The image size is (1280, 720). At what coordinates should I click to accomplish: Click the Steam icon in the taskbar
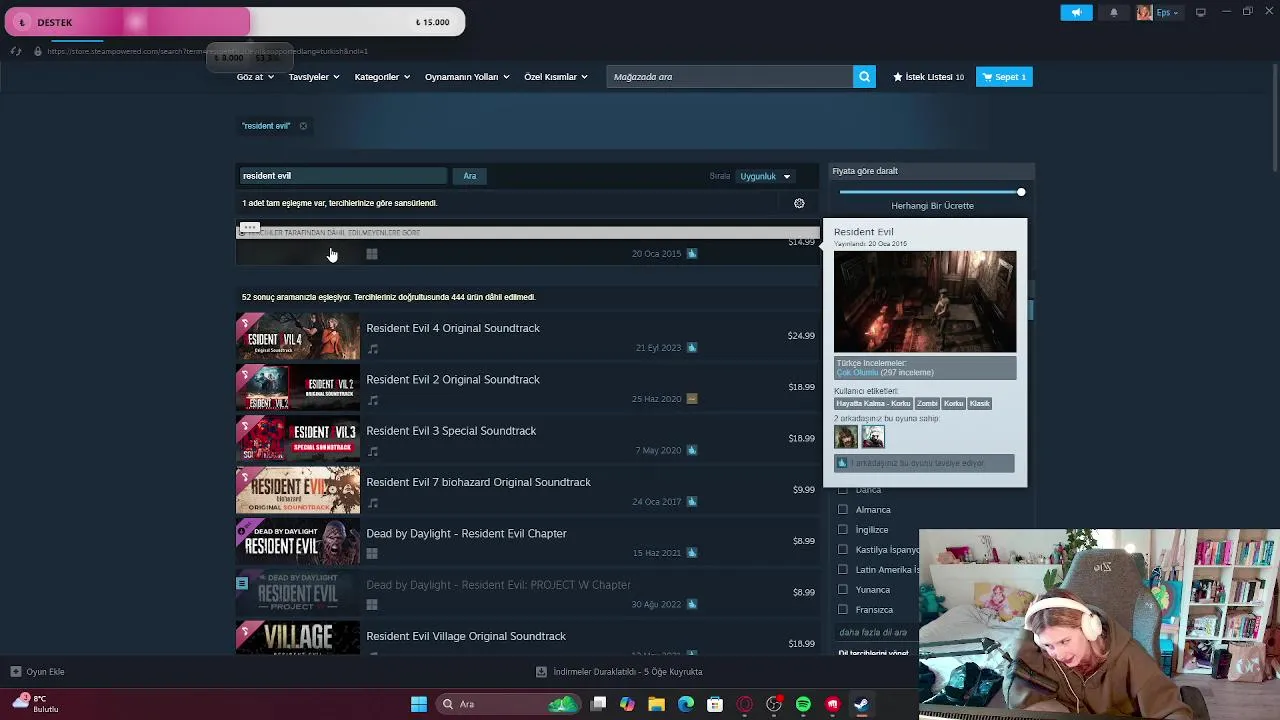point(861,704)
